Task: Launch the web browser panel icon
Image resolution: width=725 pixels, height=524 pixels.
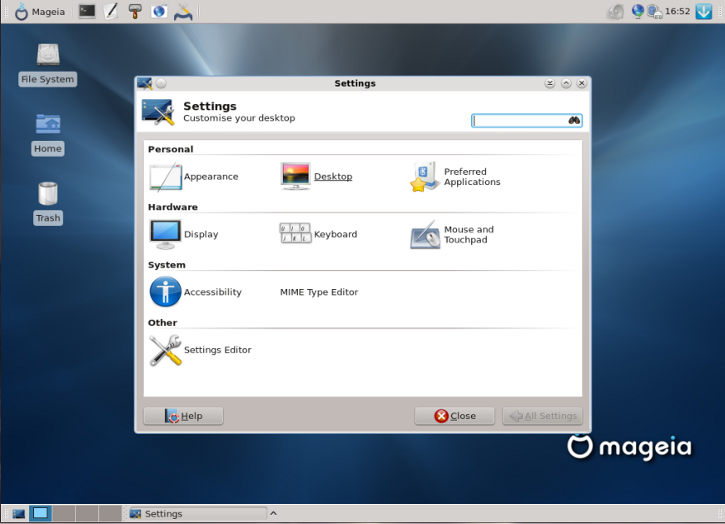Action: pyautogui.click(x=159, y=11)
